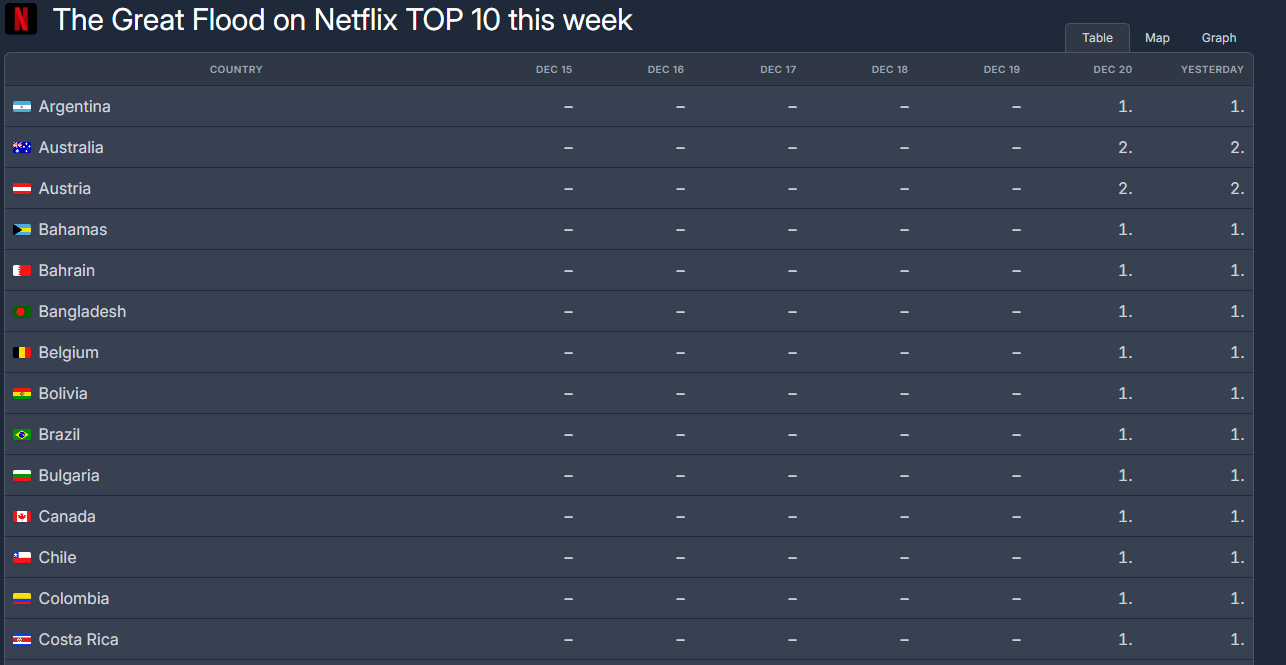Viewport: 1286px width, 665px height.
Task: Click the Netflix logo icon
Action: [x=21, y=19]
